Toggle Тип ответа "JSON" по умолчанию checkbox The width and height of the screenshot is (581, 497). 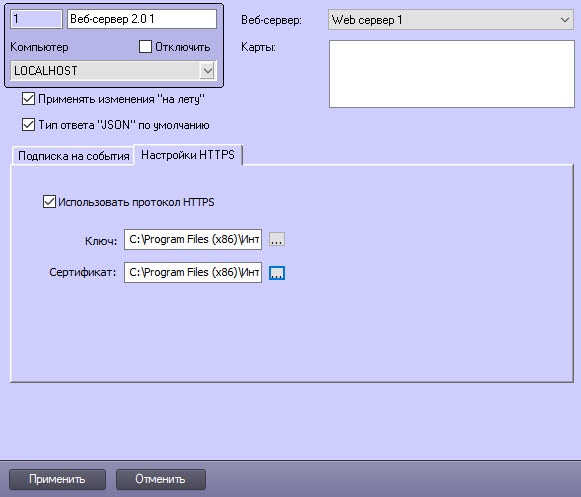pyautogui.click(x=28, y=125)
